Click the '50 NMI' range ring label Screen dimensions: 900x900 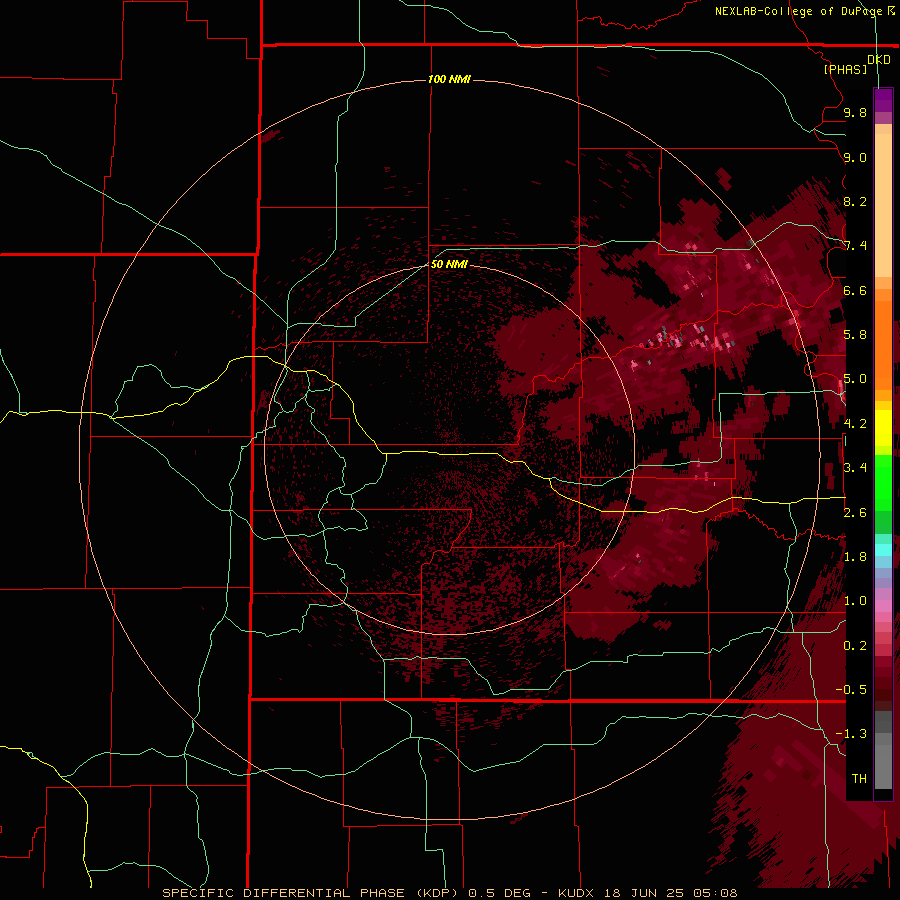tap(449, 264)
